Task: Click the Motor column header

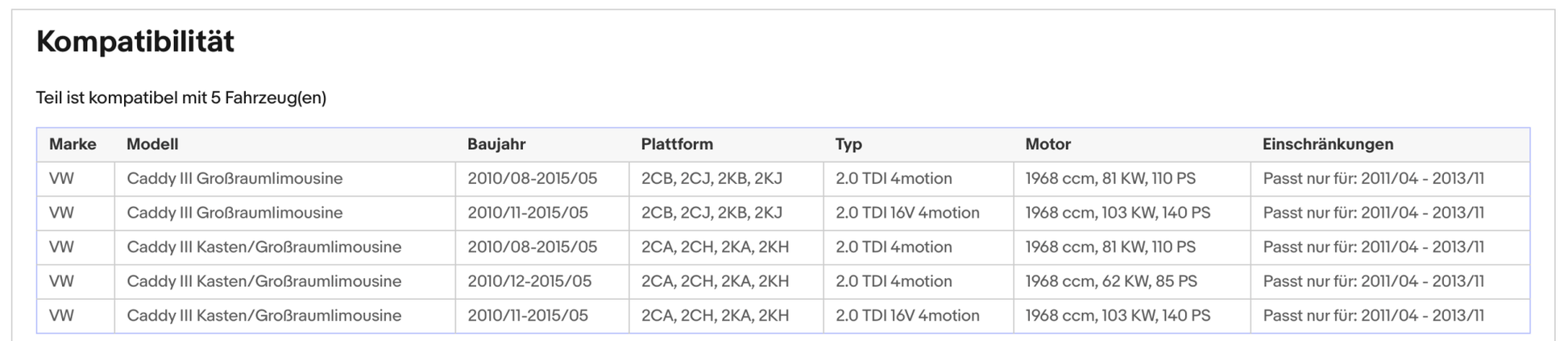Action: [1047, 144]
